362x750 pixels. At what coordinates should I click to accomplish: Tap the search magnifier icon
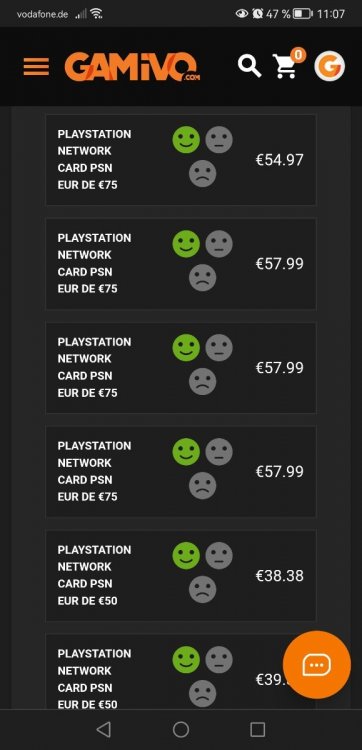[x=250, y=66]
